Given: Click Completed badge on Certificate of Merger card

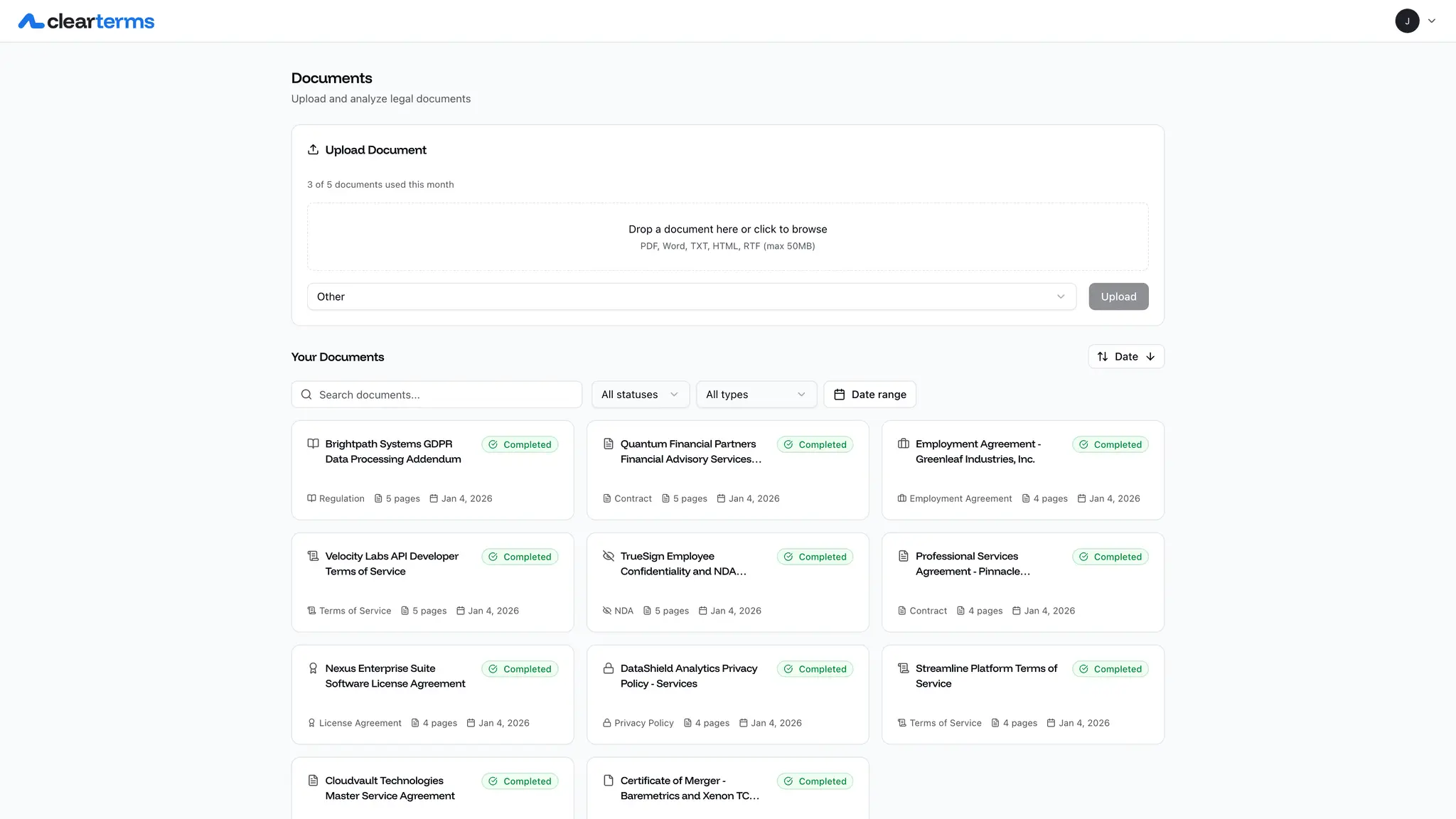Looking at the screenshot, I should [815, 781].
